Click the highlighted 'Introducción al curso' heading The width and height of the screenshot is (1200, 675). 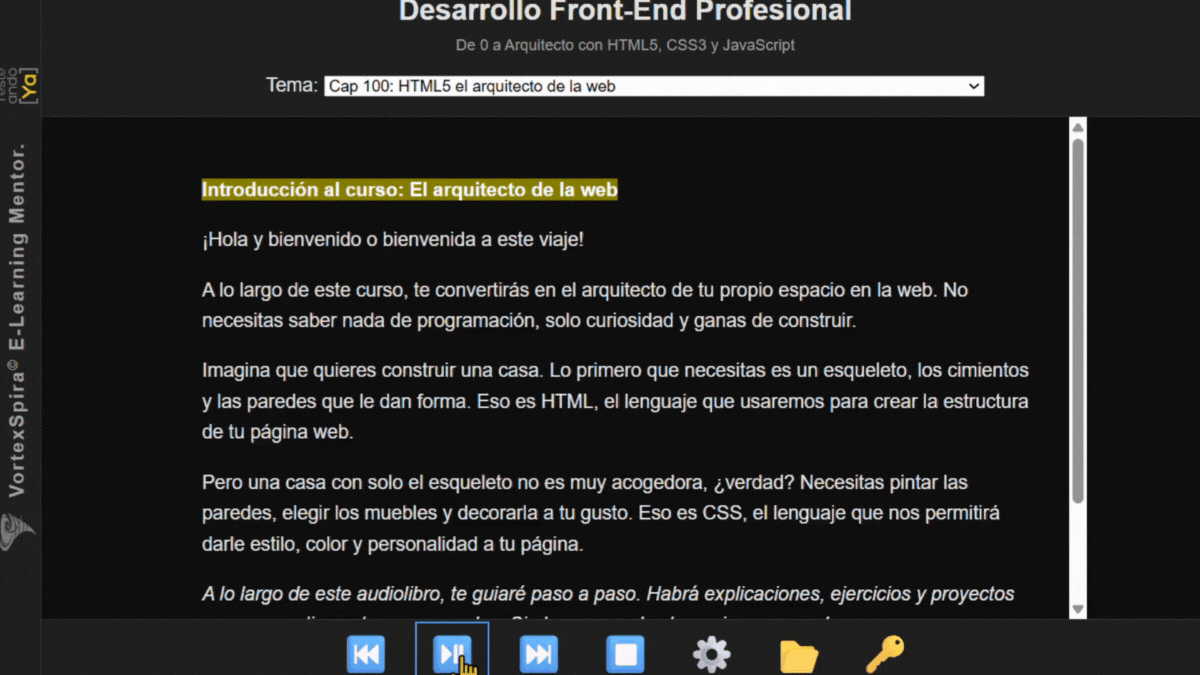(409, 190)
